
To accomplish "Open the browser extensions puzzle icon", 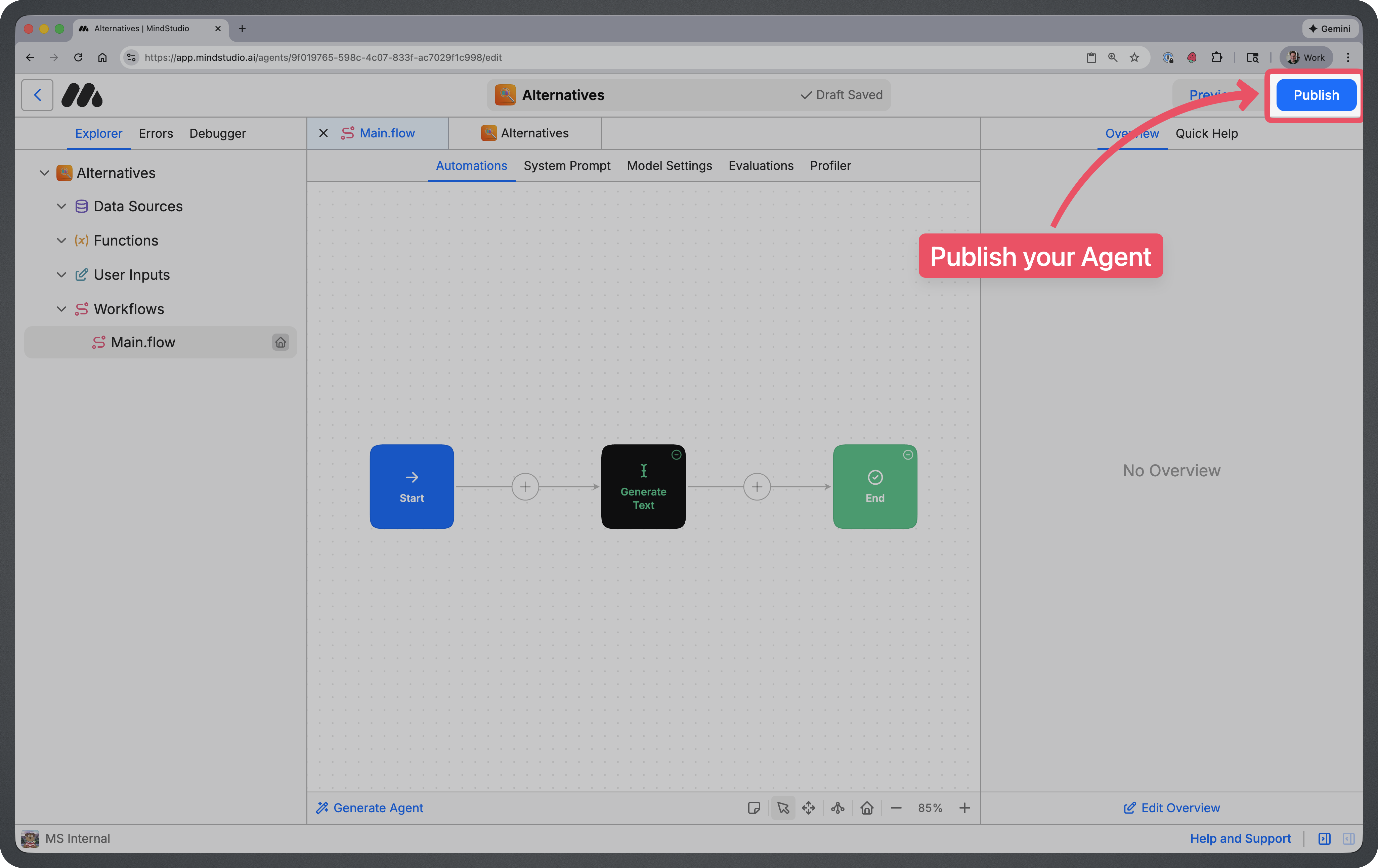I will coord(1217,57).
